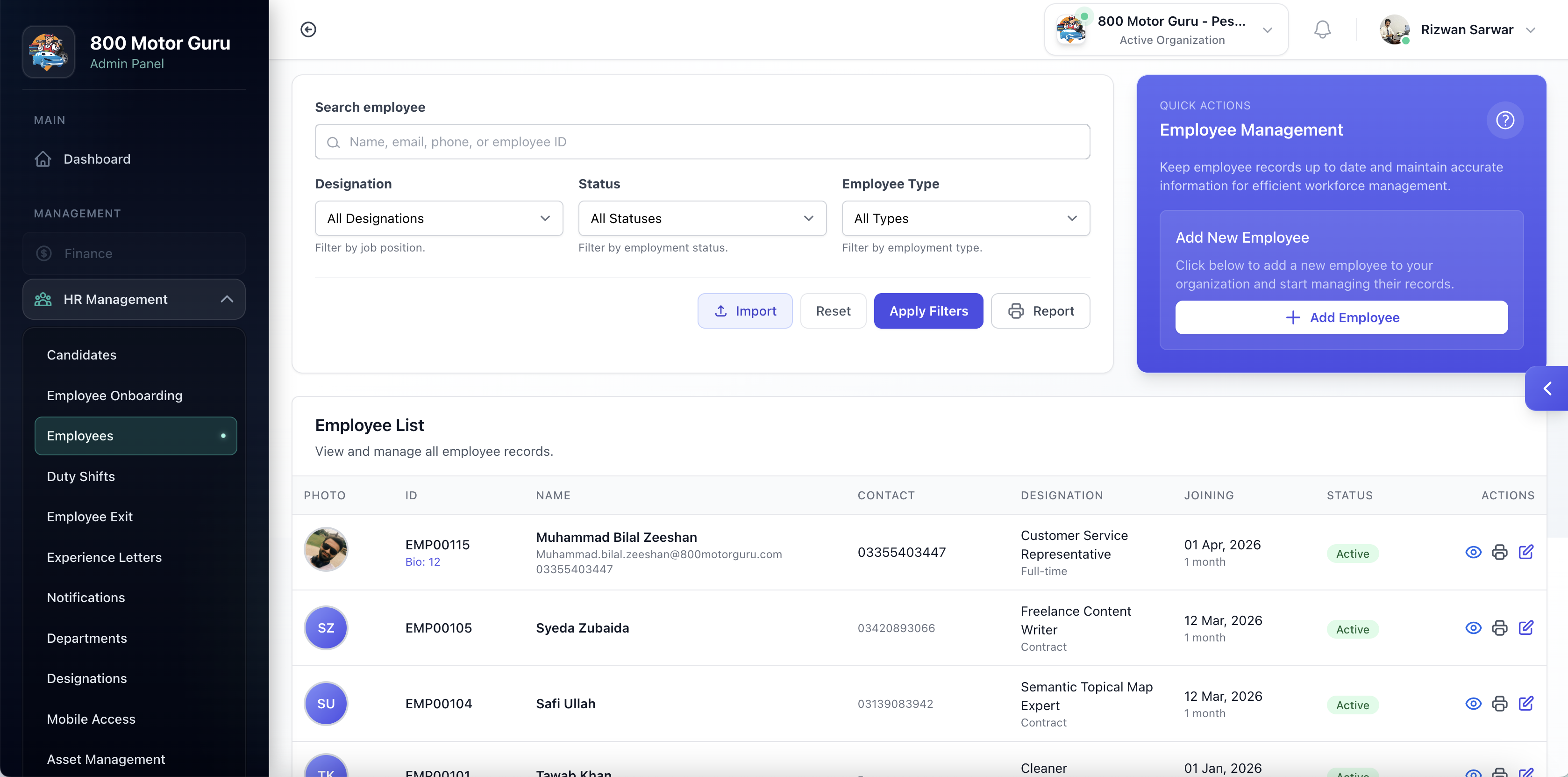
Task: Focus the Search employee input field
Action: (x=702, y=143)
